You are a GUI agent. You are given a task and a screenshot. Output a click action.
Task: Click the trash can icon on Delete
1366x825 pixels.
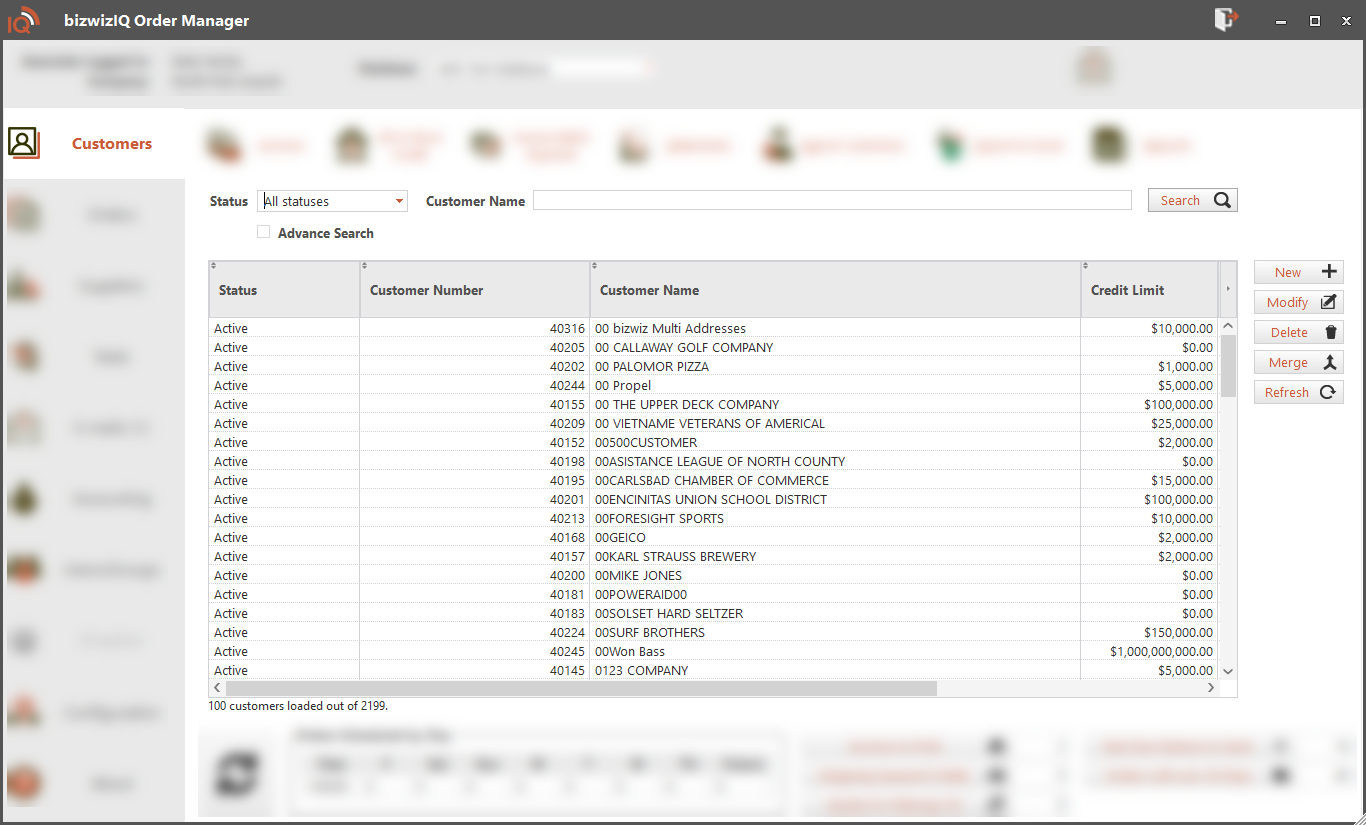(x=1330, y=333)
